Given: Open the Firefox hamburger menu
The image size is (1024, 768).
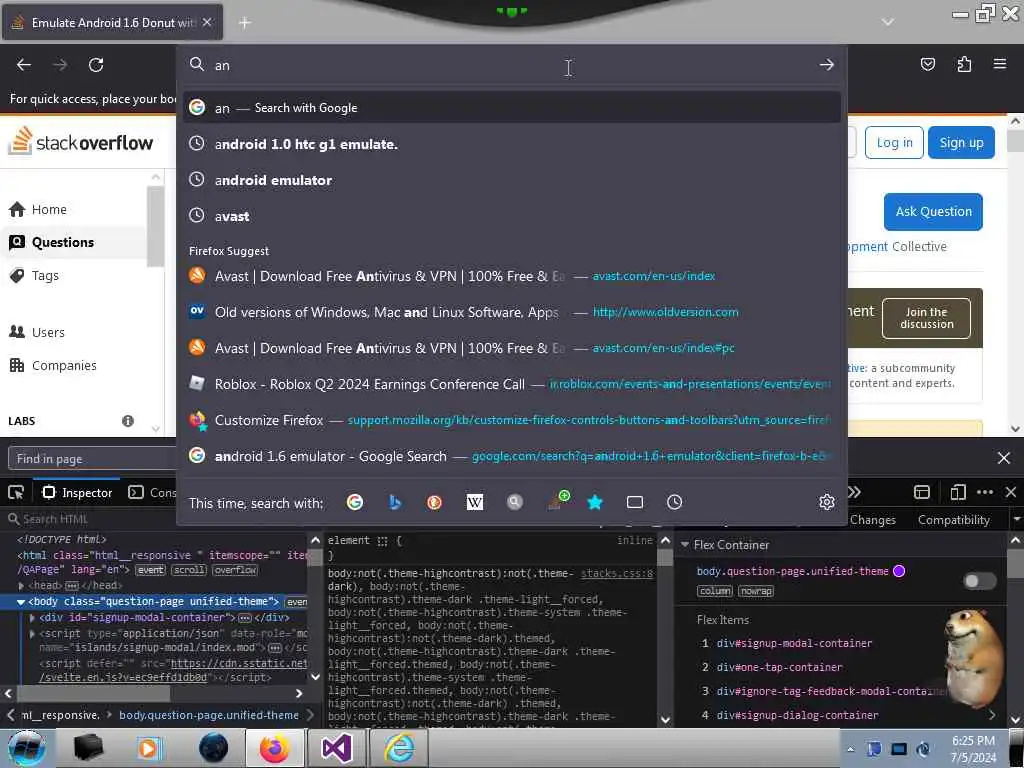Looking at the screenshot, I should [x=1000, y=64].
